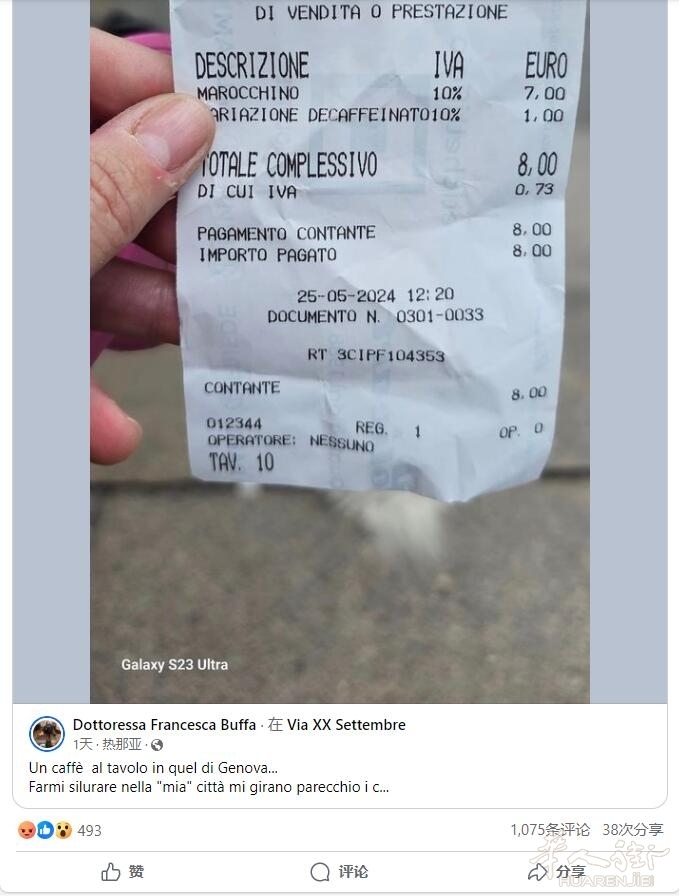This screenshot has height=896, width=679.
Task: Open the Via XX Settembre location link
Action: point(346,725)
